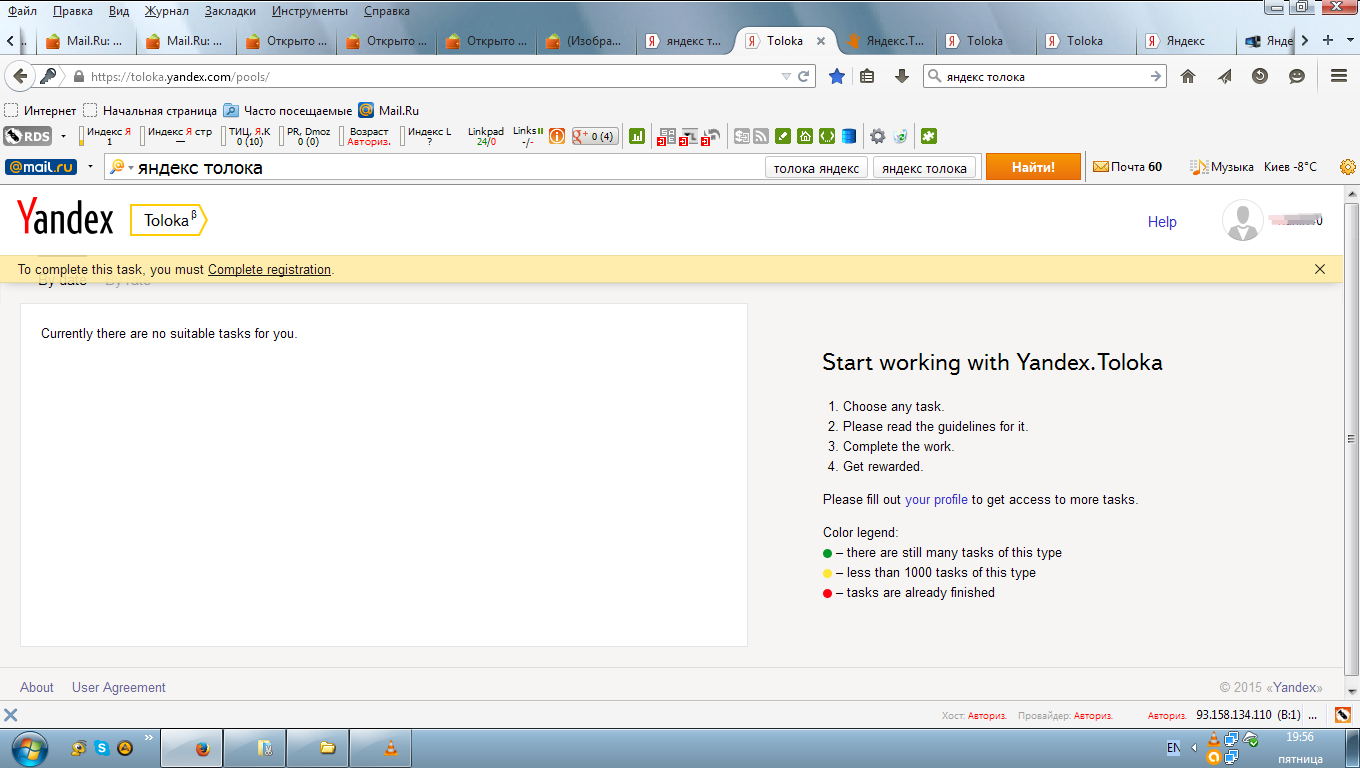Close the yellow registration notification

1320,269
